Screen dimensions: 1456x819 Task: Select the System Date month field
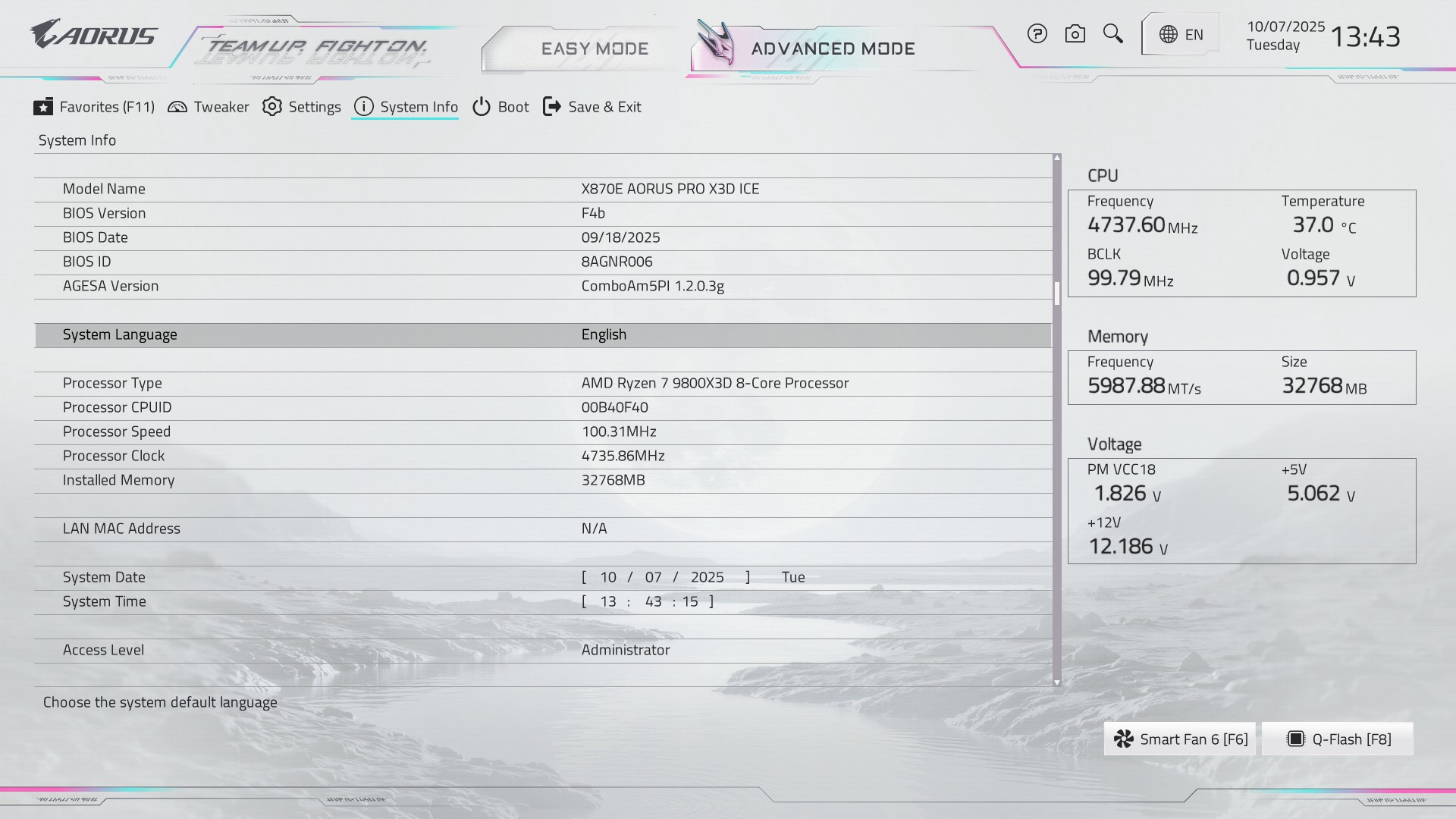coord(608,577)
